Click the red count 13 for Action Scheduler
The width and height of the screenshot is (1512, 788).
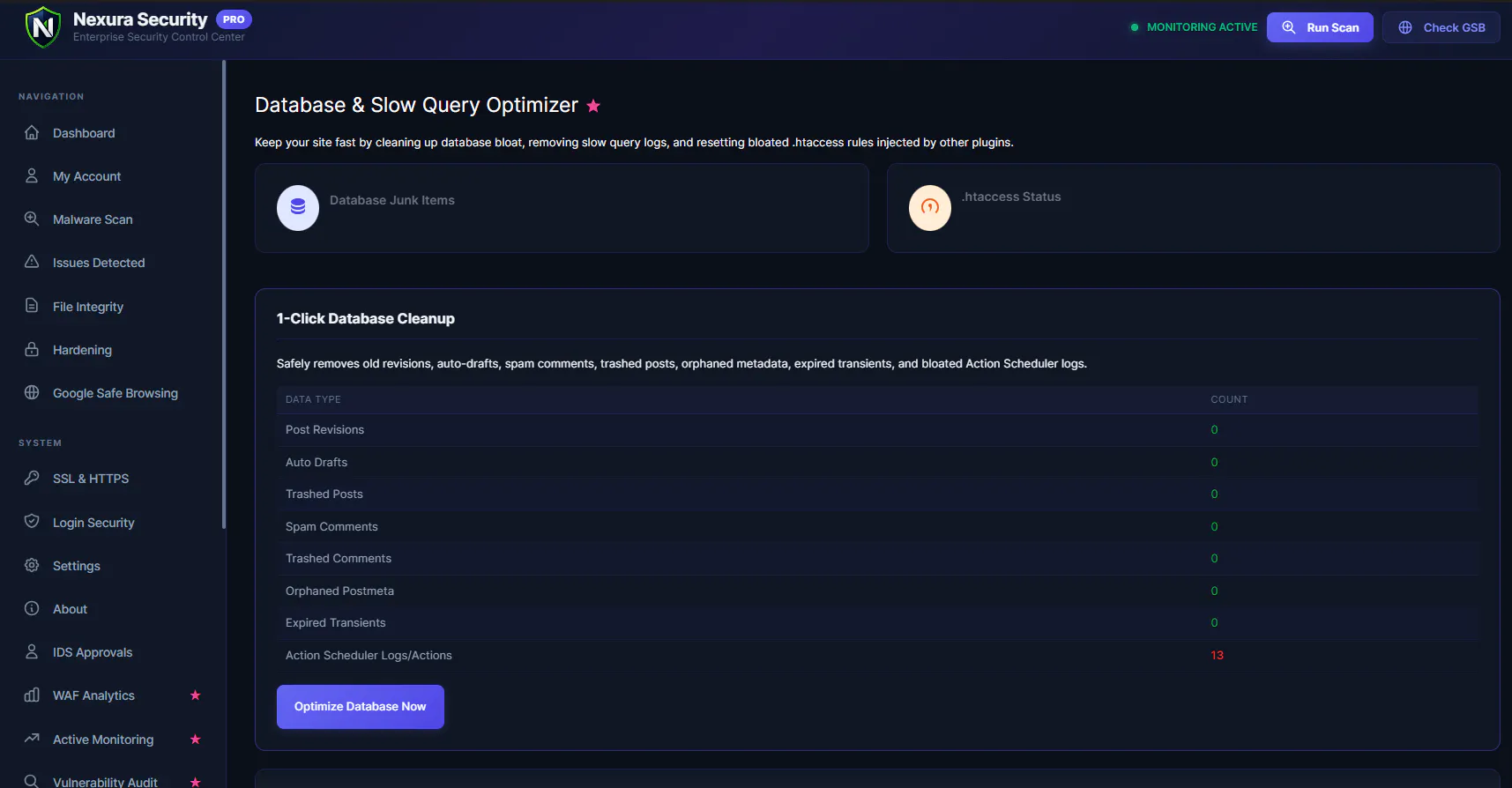point(1218,656)
